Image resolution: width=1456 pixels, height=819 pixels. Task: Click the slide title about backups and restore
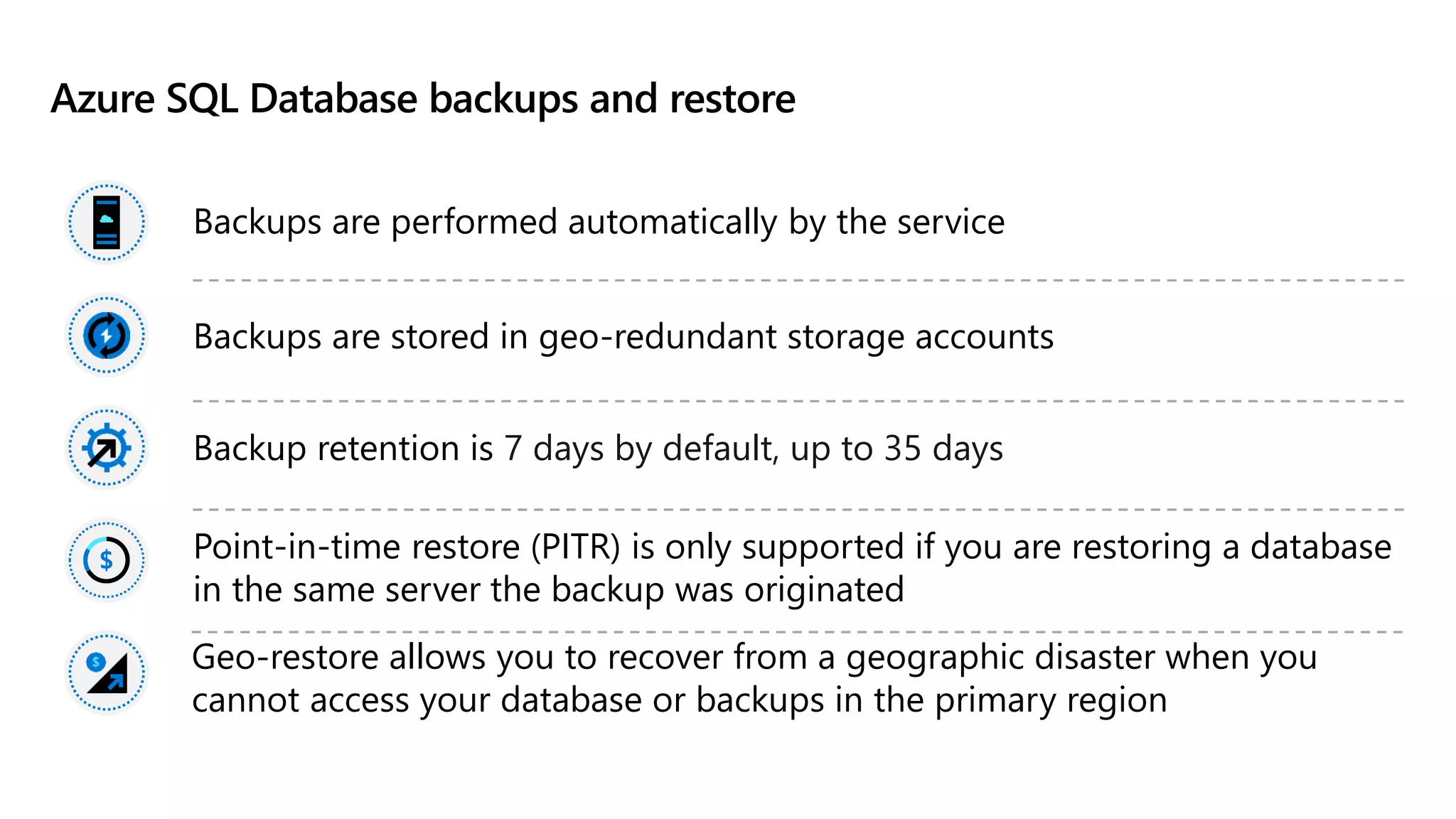tap(423, 98)
